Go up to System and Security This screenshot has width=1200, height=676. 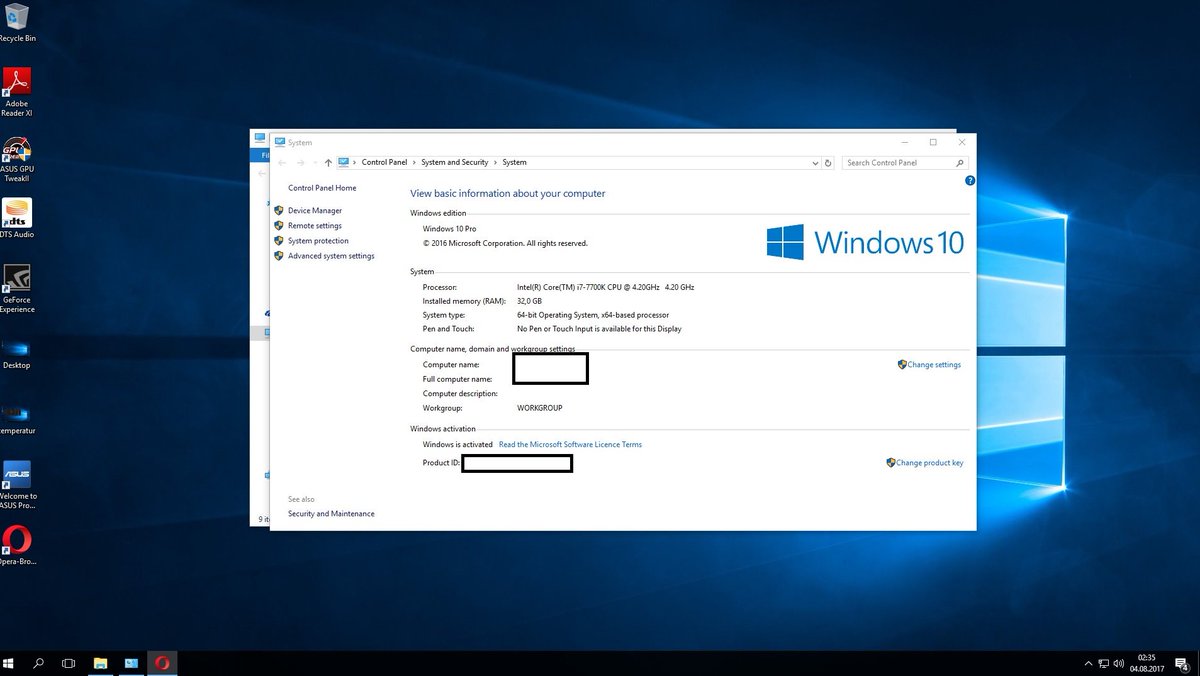point(328,162)
